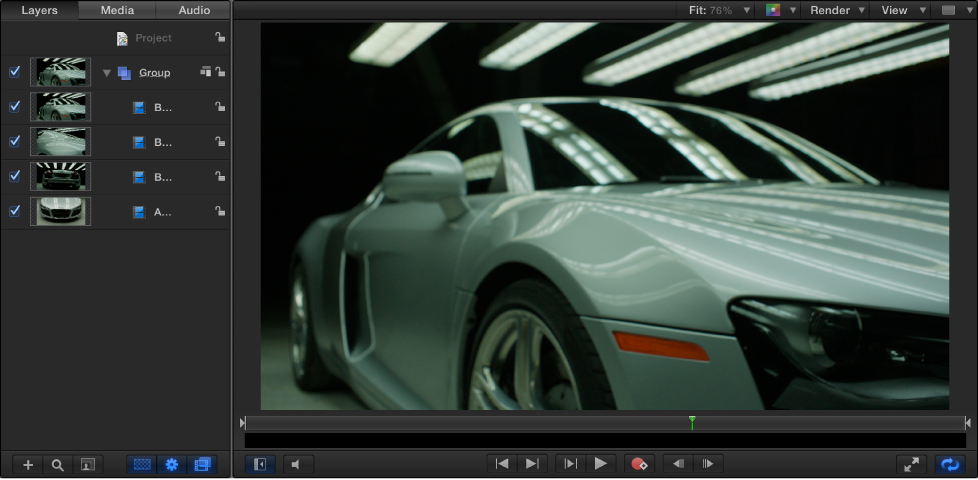Switch to the Media tab

point(117,10)
